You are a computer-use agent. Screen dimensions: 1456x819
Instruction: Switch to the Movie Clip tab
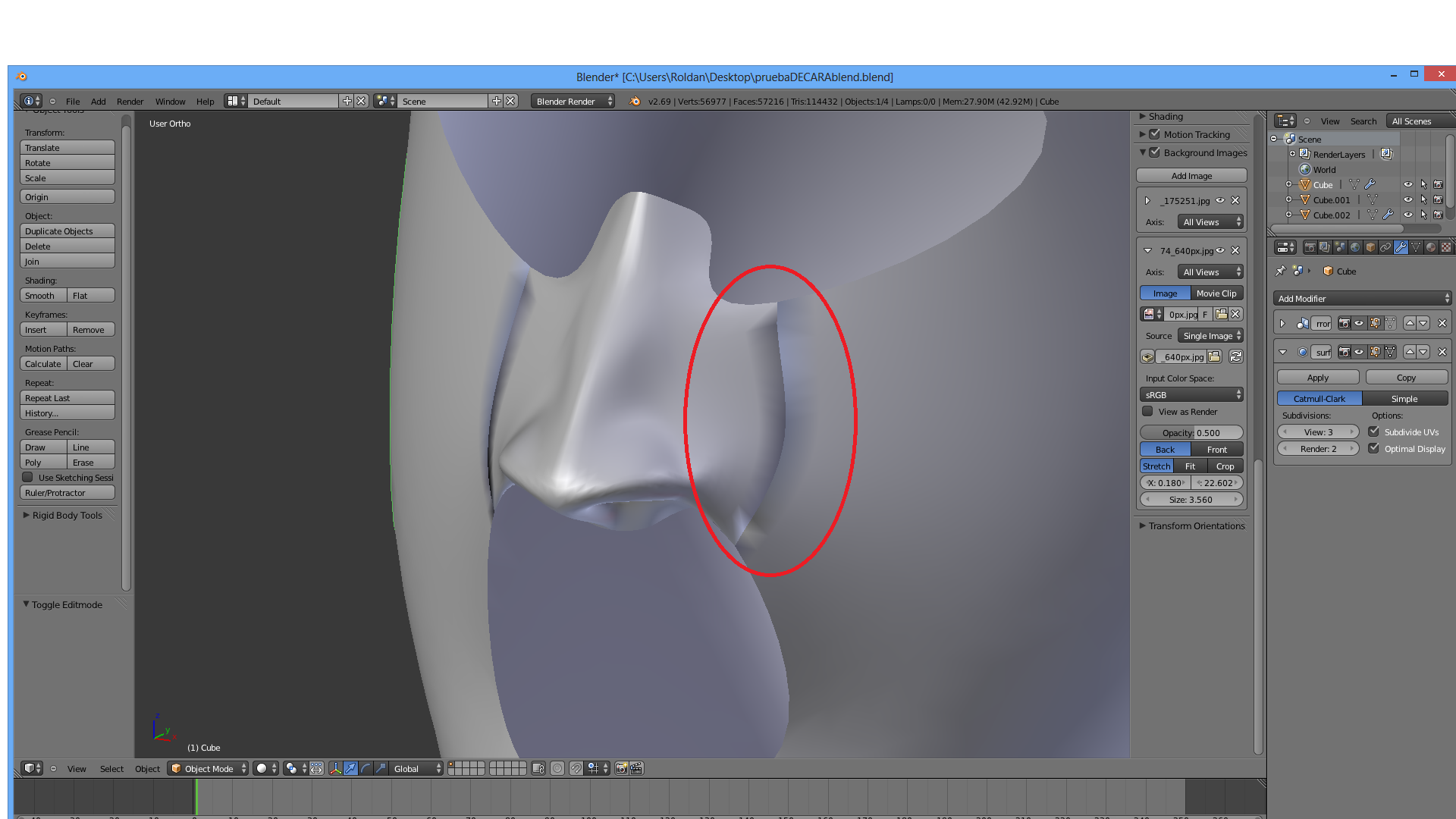point(1216,293)
